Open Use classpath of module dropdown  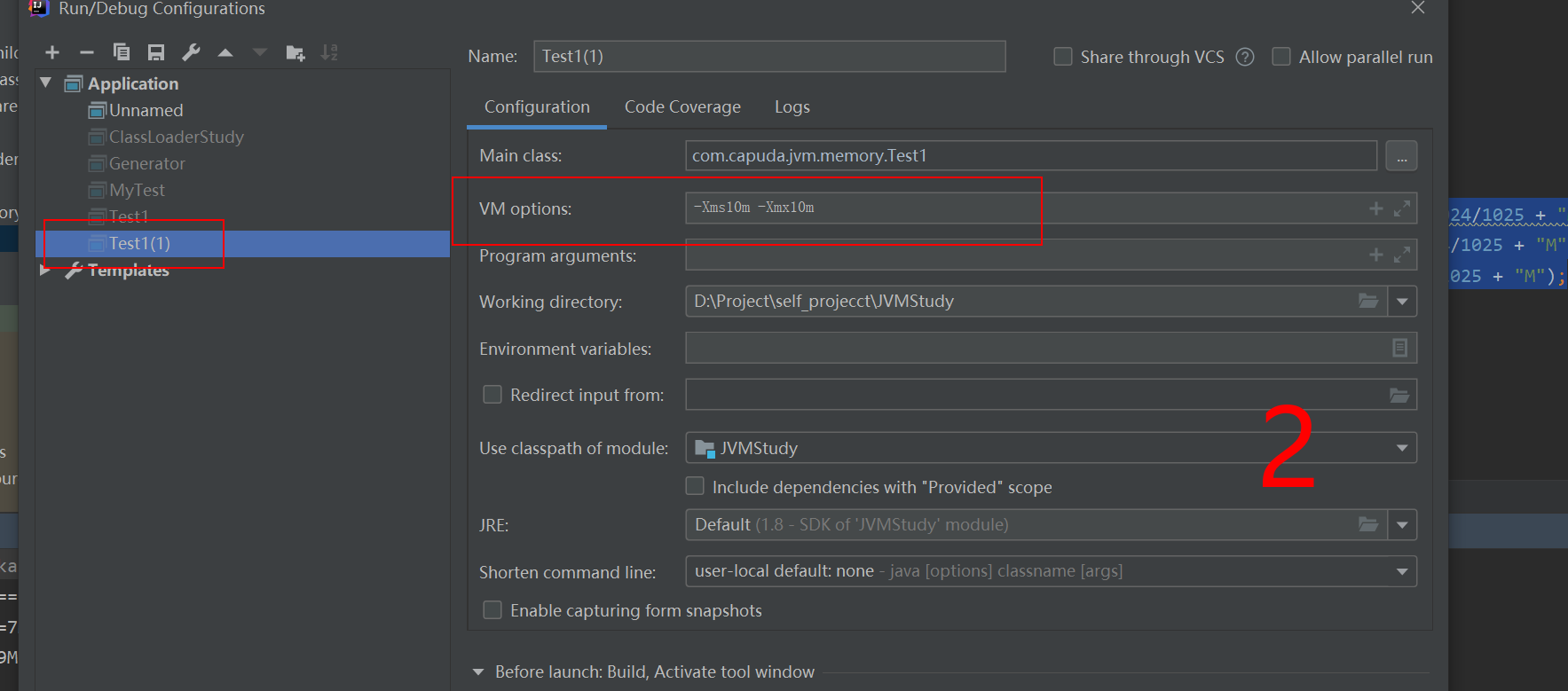(1402, 448)
